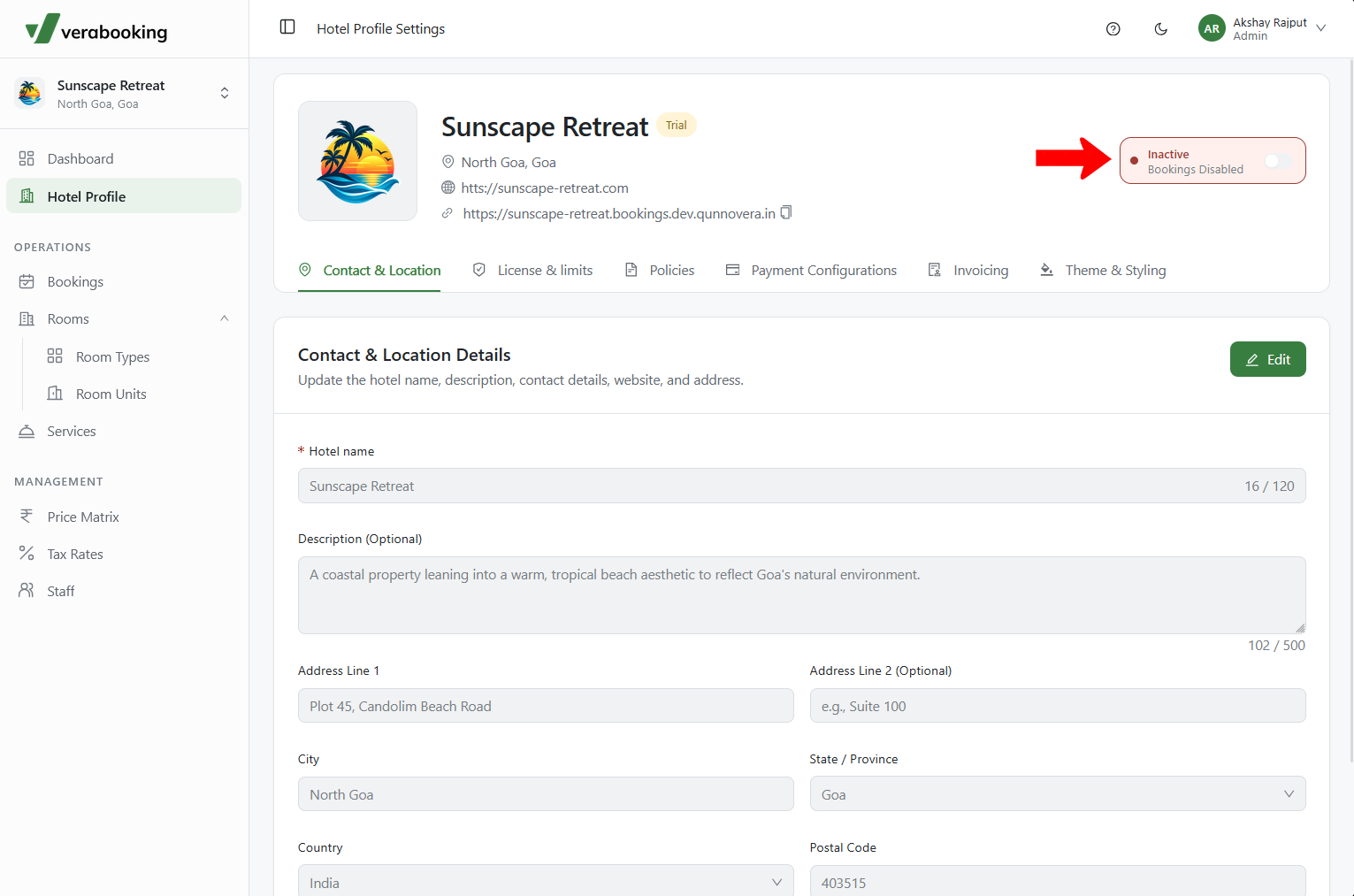Screen dimensions: 1354x896
Task: Open Tax Rates page
Action: pyautogui.click(x=124, y=554)
